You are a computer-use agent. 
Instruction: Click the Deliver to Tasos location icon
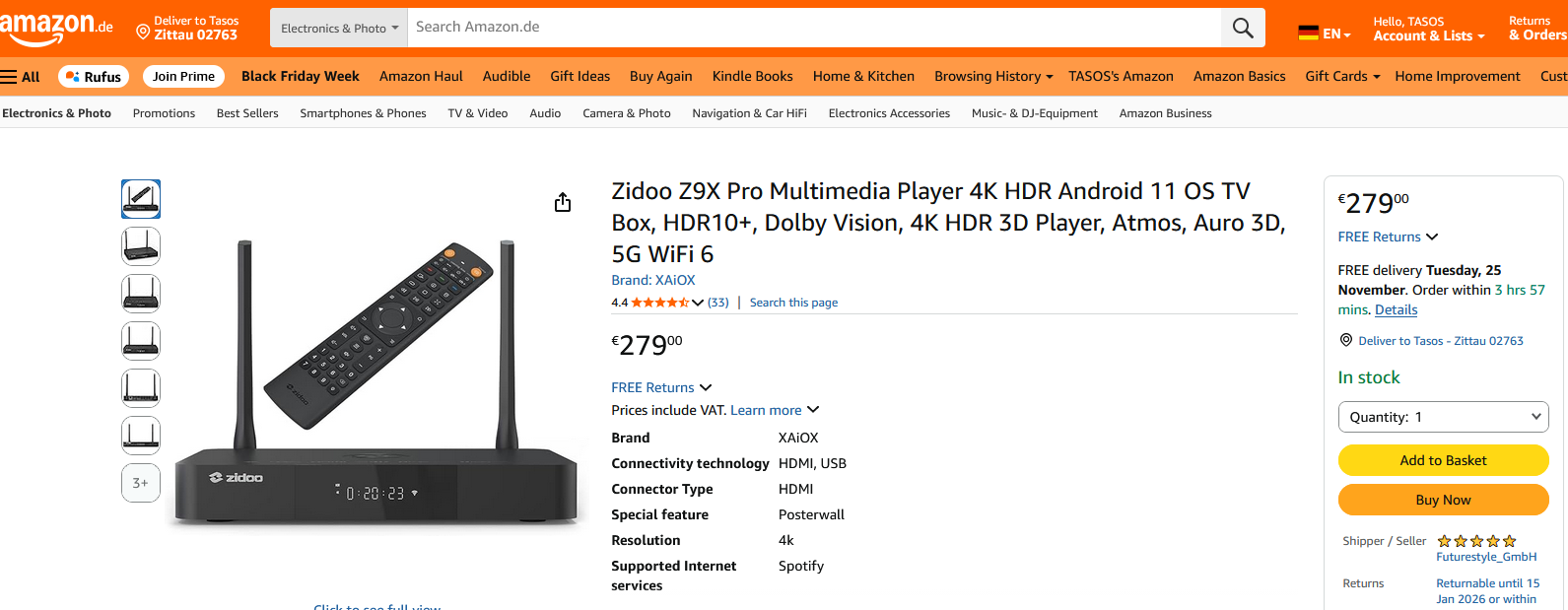(143, 33)
